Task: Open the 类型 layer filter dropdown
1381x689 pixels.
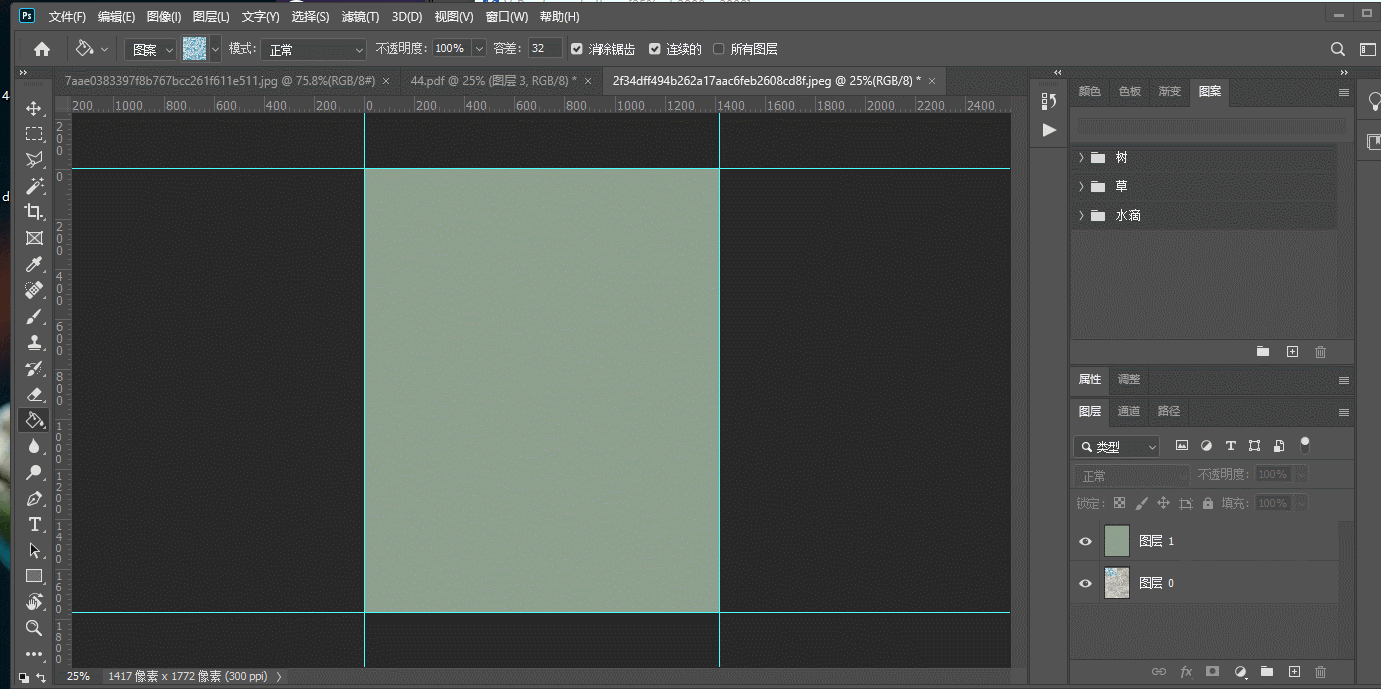Action: [x=1117, y=447]
